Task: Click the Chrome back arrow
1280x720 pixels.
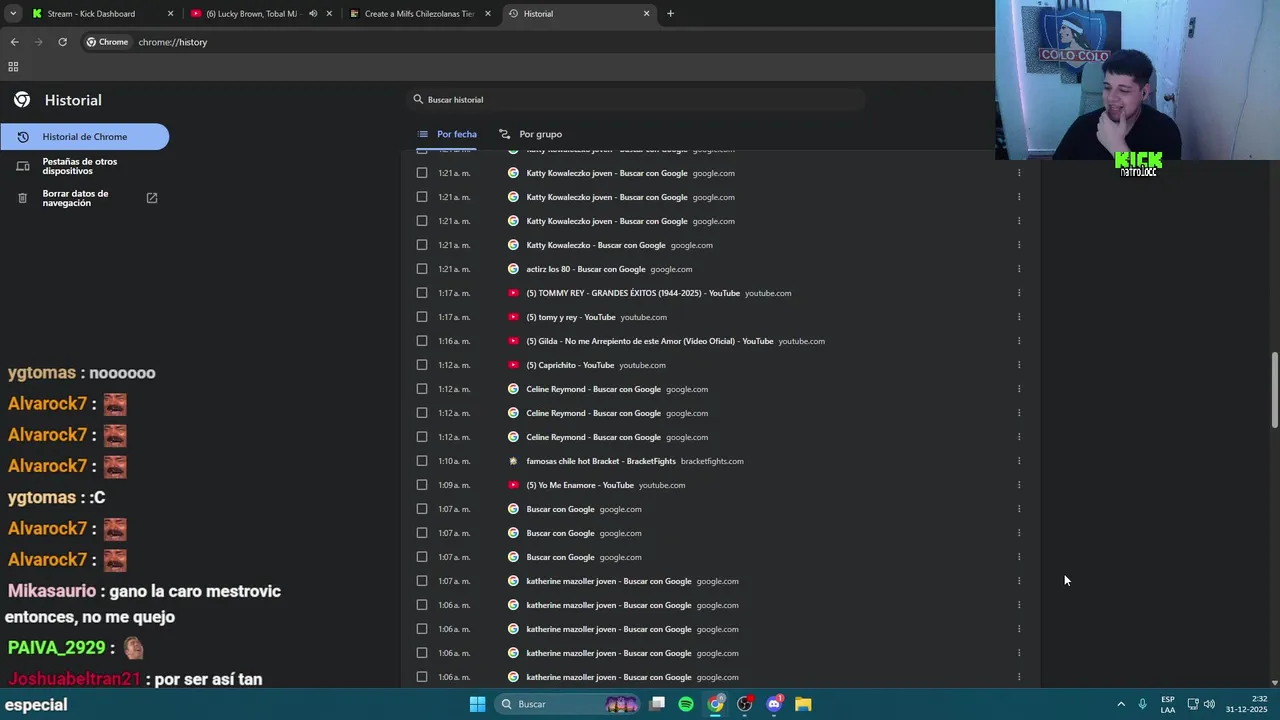Action: coord(14,42)
